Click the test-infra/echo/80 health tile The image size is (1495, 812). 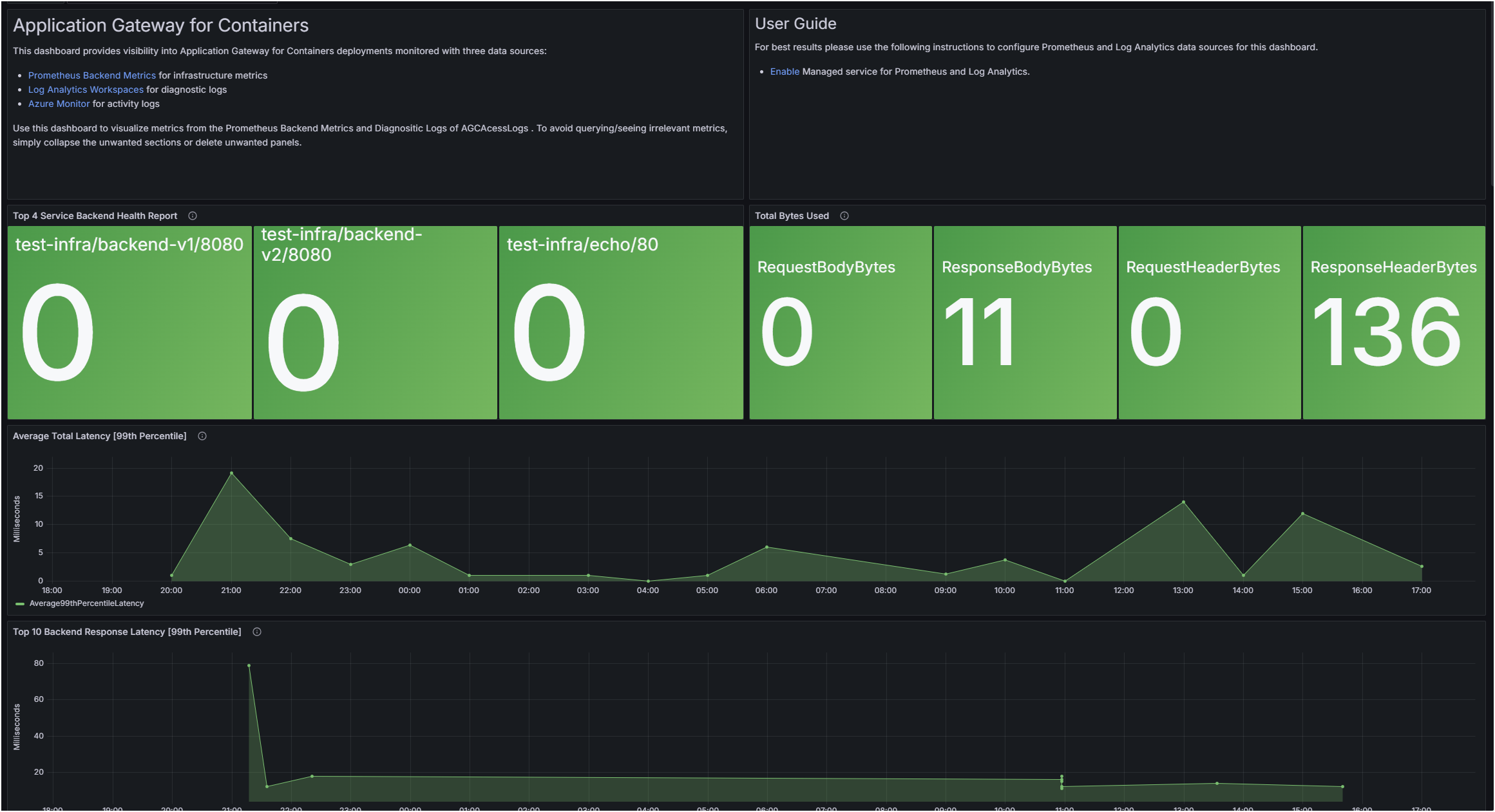coord(620,322)
